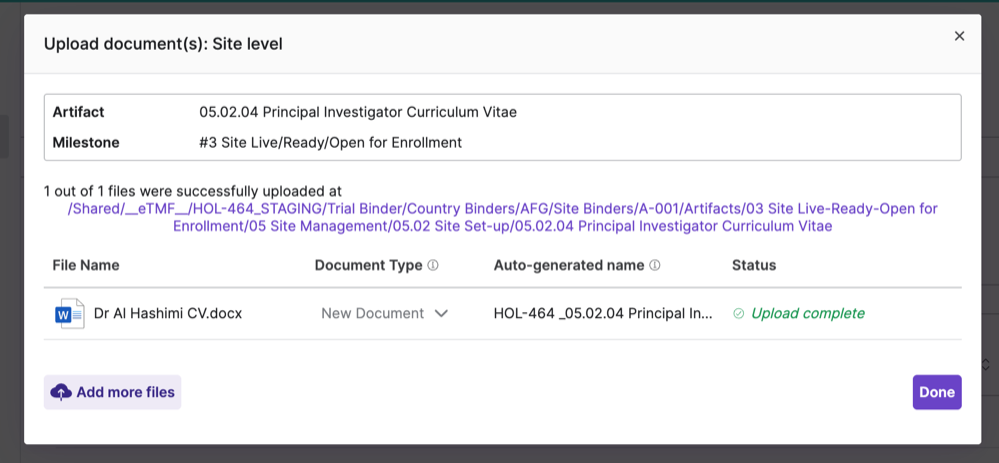Click the truncated HOL-464 auto-generated name
The height and width of the screenshot is (463, 999).
click(603, 313)
